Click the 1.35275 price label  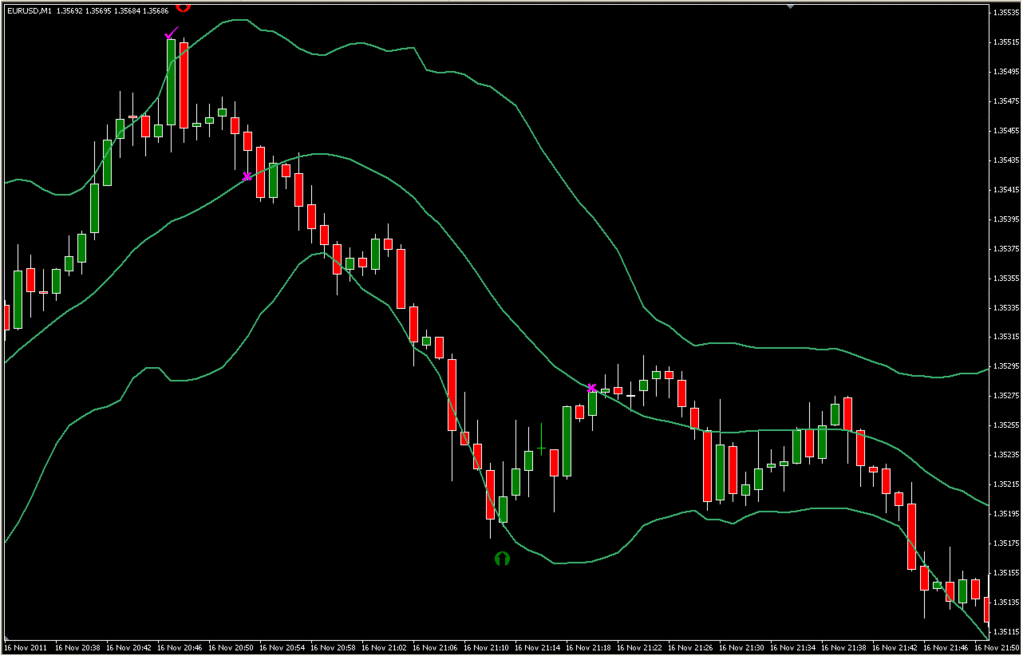1005,396
